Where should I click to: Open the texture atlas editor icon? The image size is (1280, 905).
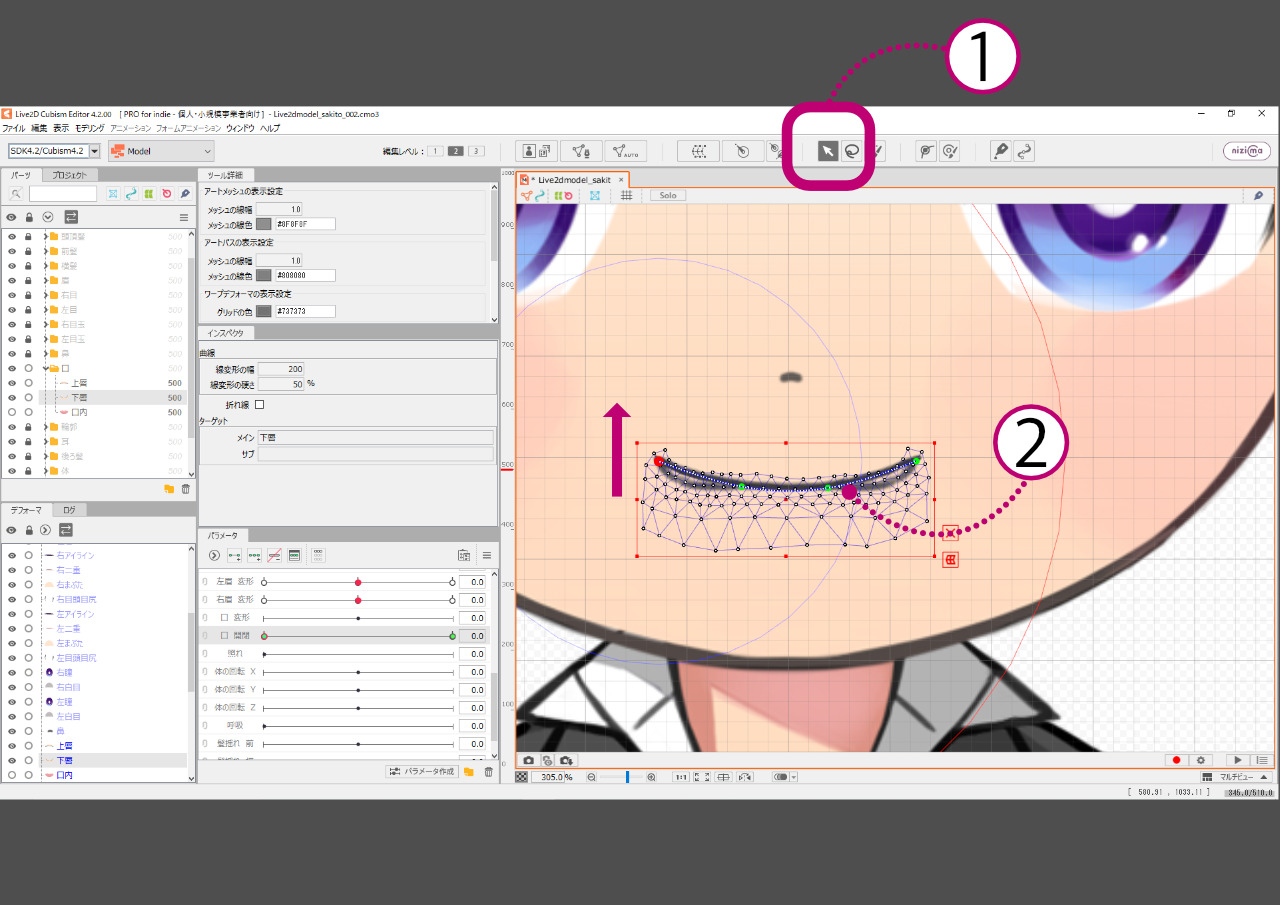537,151
